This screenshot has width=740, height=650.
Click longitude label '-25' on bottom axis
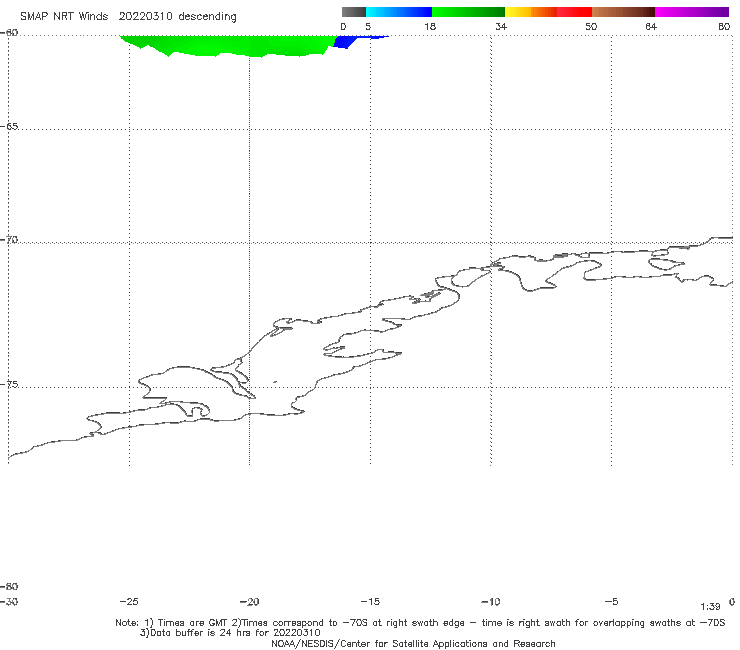129,602
